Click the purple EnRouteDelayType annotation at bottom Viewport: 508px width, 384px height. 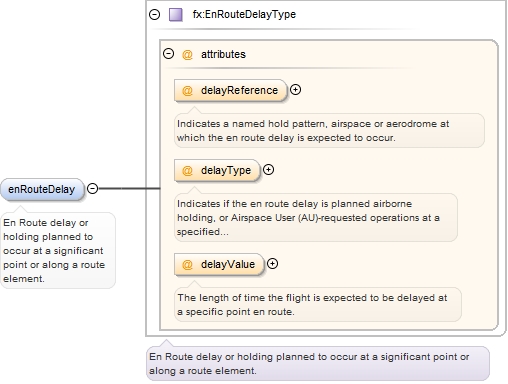(x=318, y=363)
